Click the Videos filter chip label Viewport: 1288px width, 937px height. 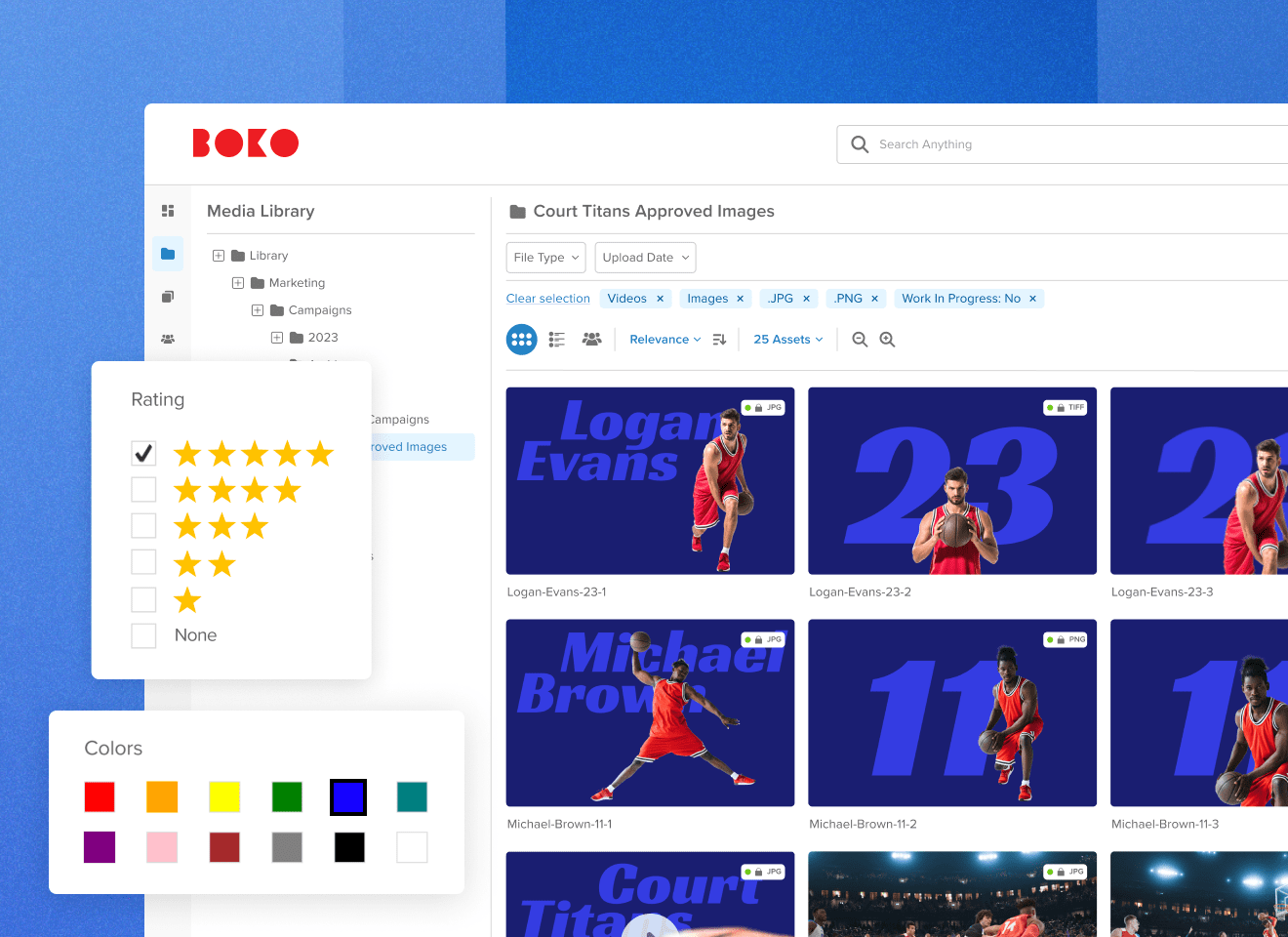(626, 299)
